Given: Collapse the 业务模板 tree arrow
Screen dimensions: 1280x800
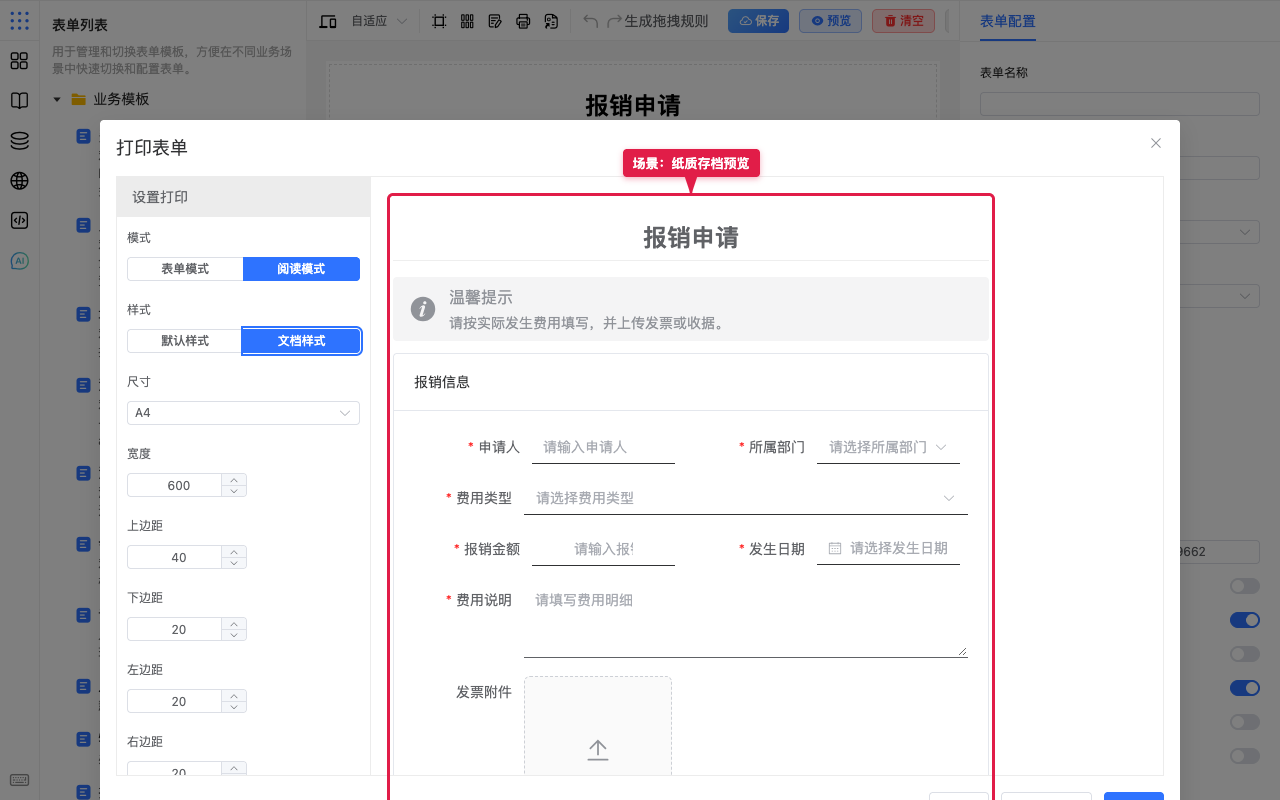Looking at the screenshot, I should [57, 99].
